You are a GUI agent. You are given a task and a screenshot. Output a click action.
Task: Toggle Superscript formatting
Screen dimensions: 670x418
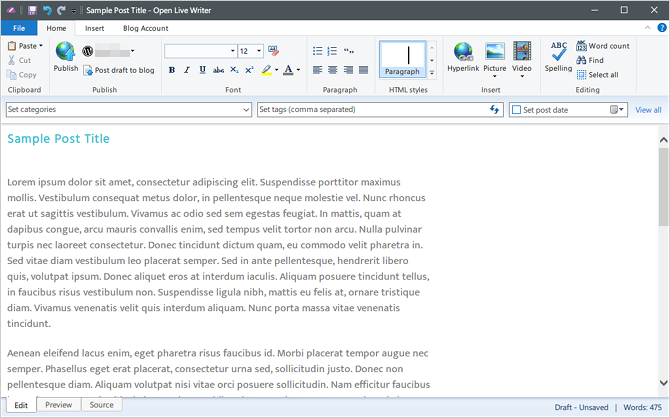click(250, 70)
